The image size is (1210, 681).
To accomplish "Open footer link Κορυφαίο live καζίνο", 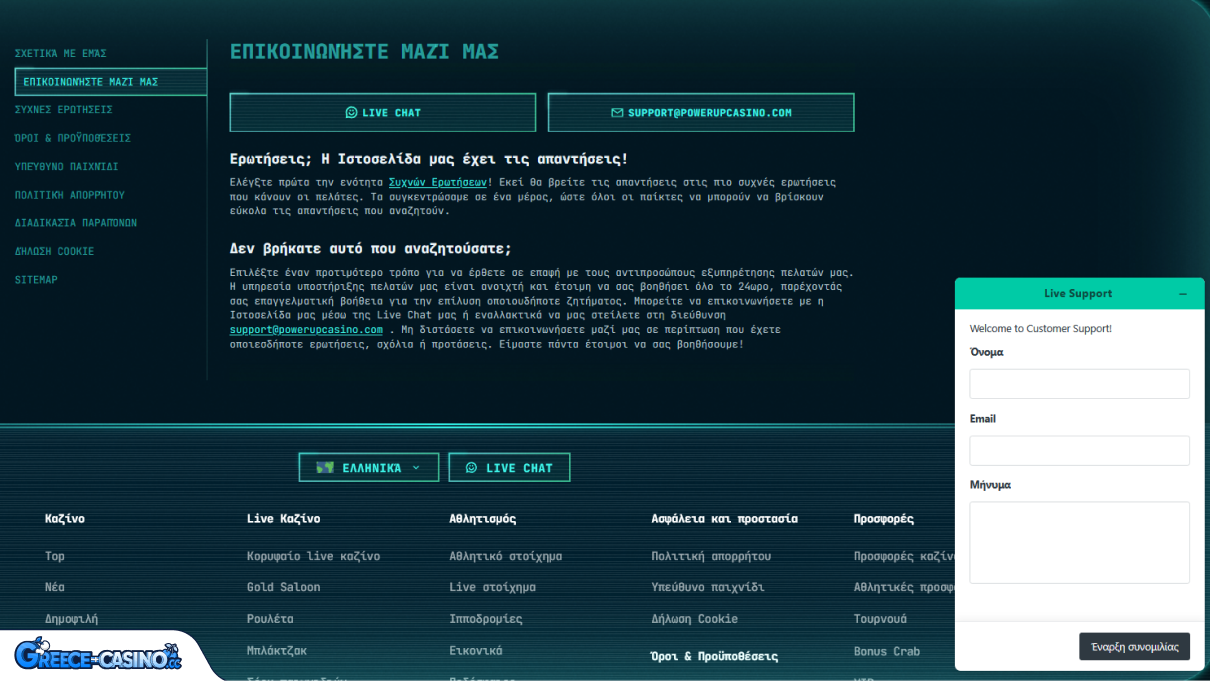I will [313, 556].
